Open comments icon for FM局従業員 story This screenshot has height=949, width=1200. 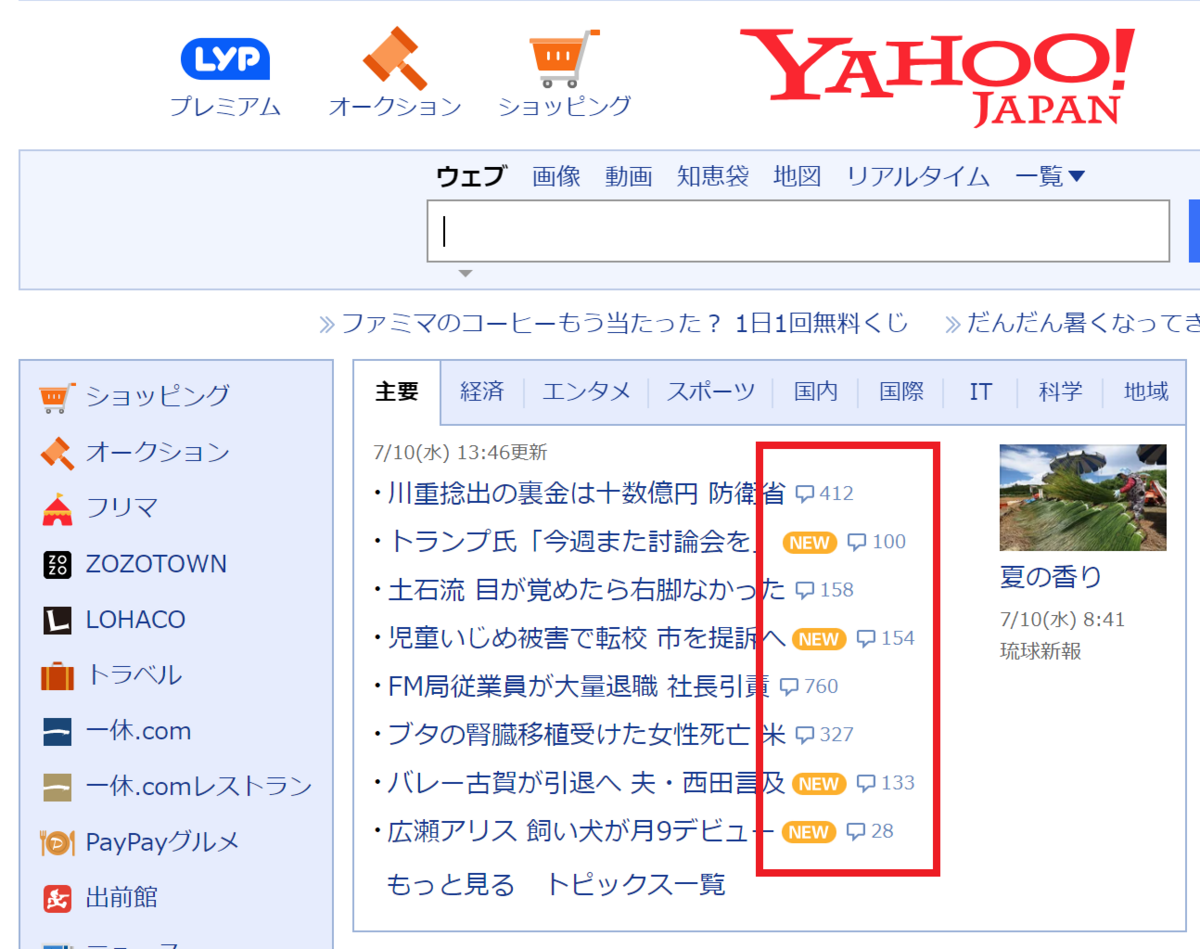pyautogui.click(x=789, y=686)
